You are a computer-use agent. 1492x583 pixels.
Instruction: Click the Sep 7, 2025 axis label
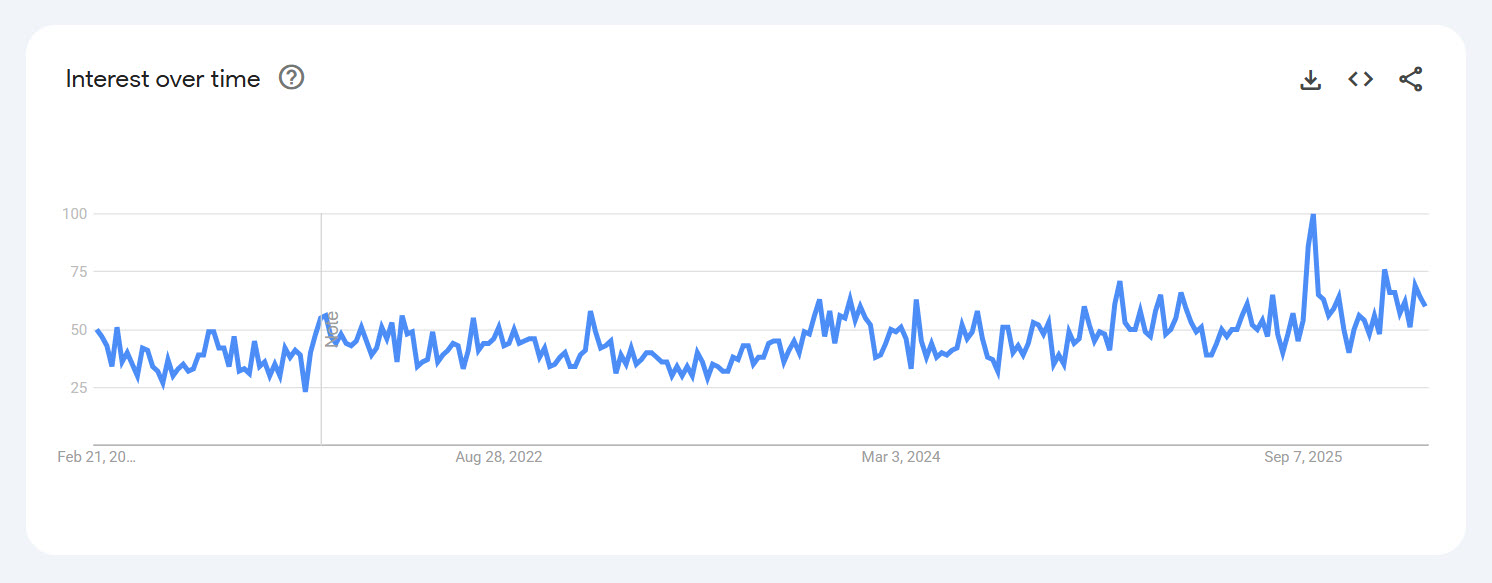pos(1303,457)
